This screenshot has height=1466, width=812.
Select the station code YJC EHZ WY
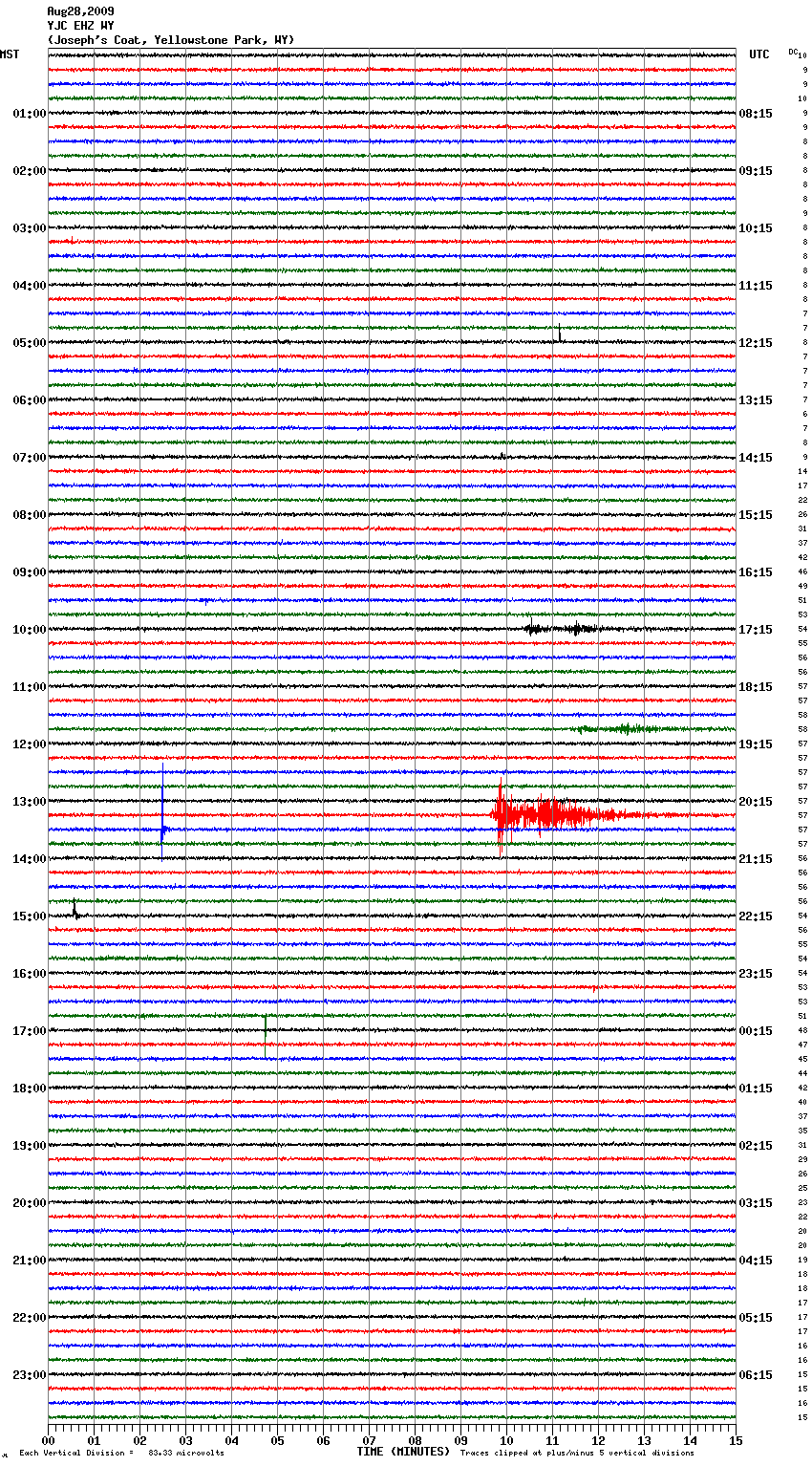pyautogui.click(x=80, y=26)
